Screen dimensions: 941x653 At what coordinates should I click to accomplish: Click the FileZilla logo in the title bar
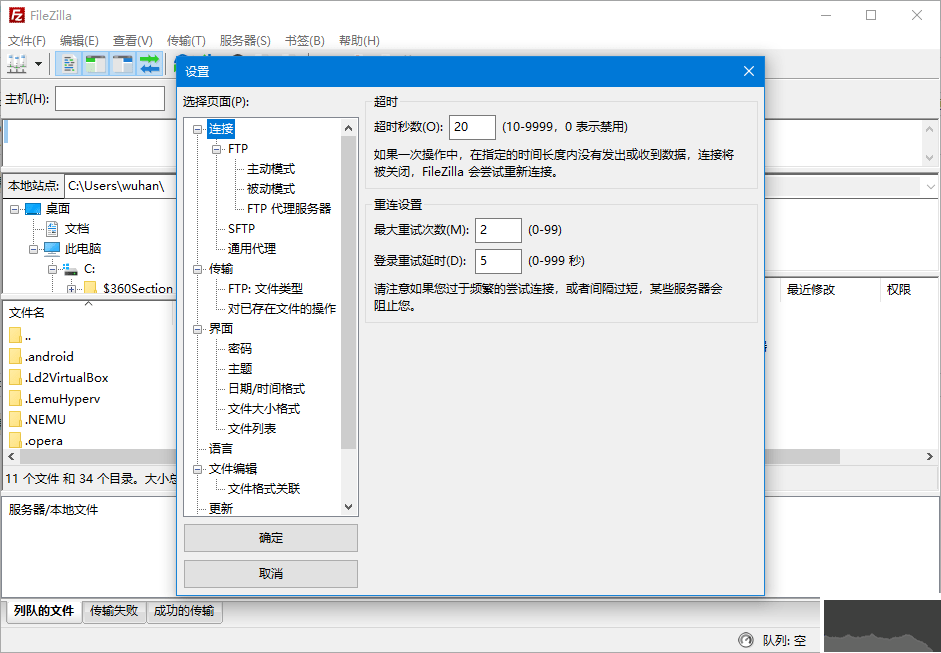[16, 15]
